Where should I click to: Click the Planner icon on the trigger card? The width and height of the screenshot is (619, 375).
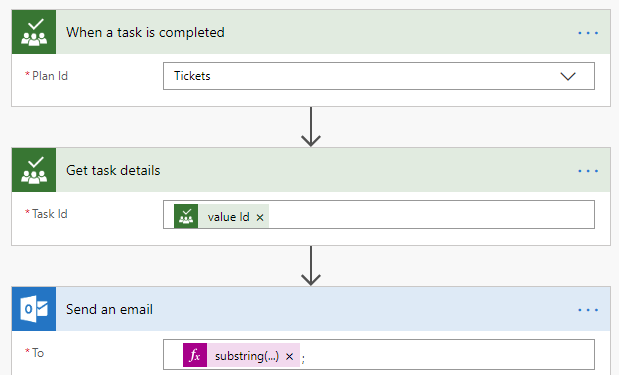[34, 32]
